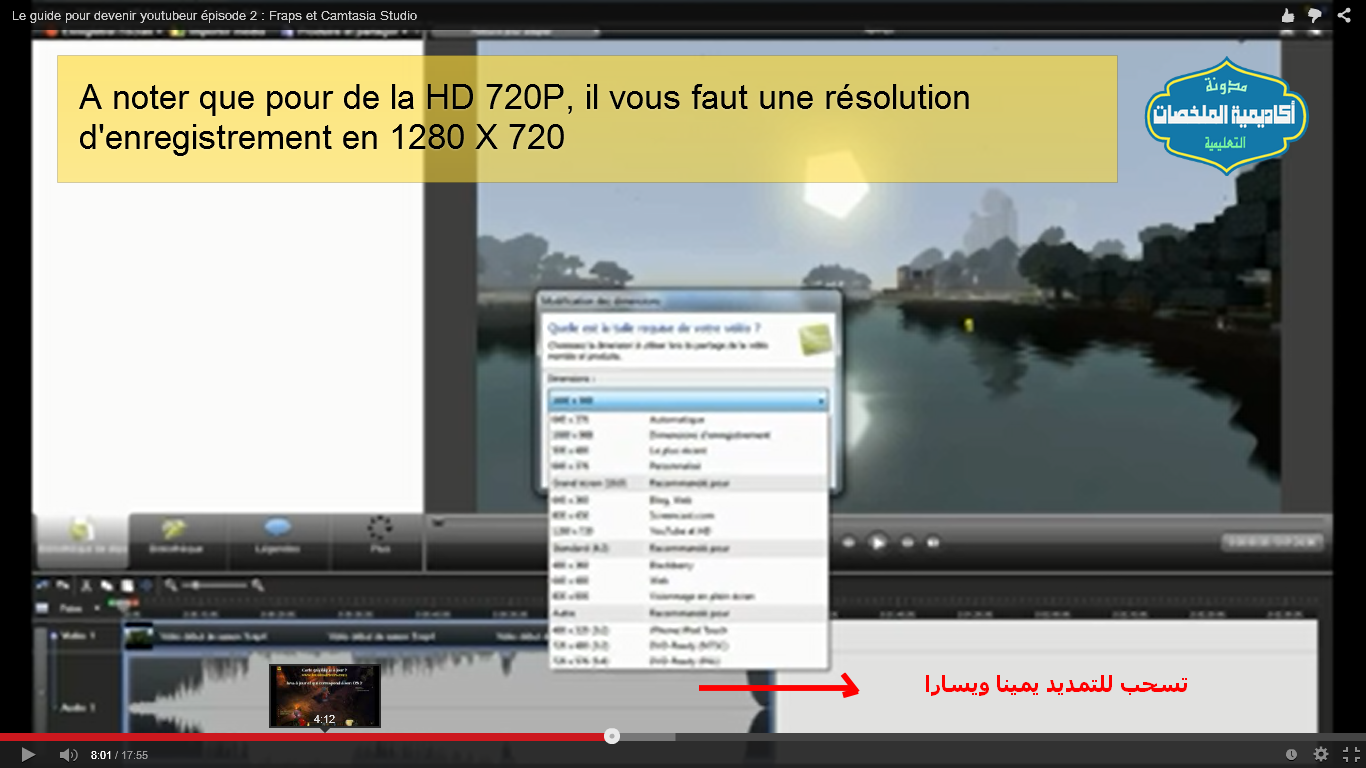Open the Pistes tracks dropdown

(79, 608)
